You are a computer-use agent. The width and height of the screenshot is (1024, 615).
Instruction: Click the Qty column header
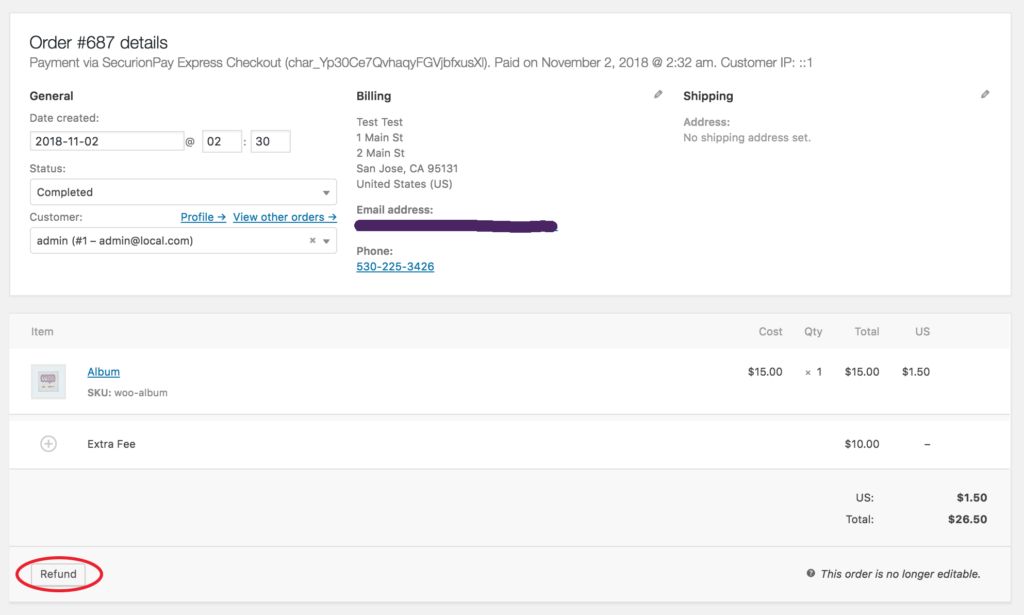(813, 332)
